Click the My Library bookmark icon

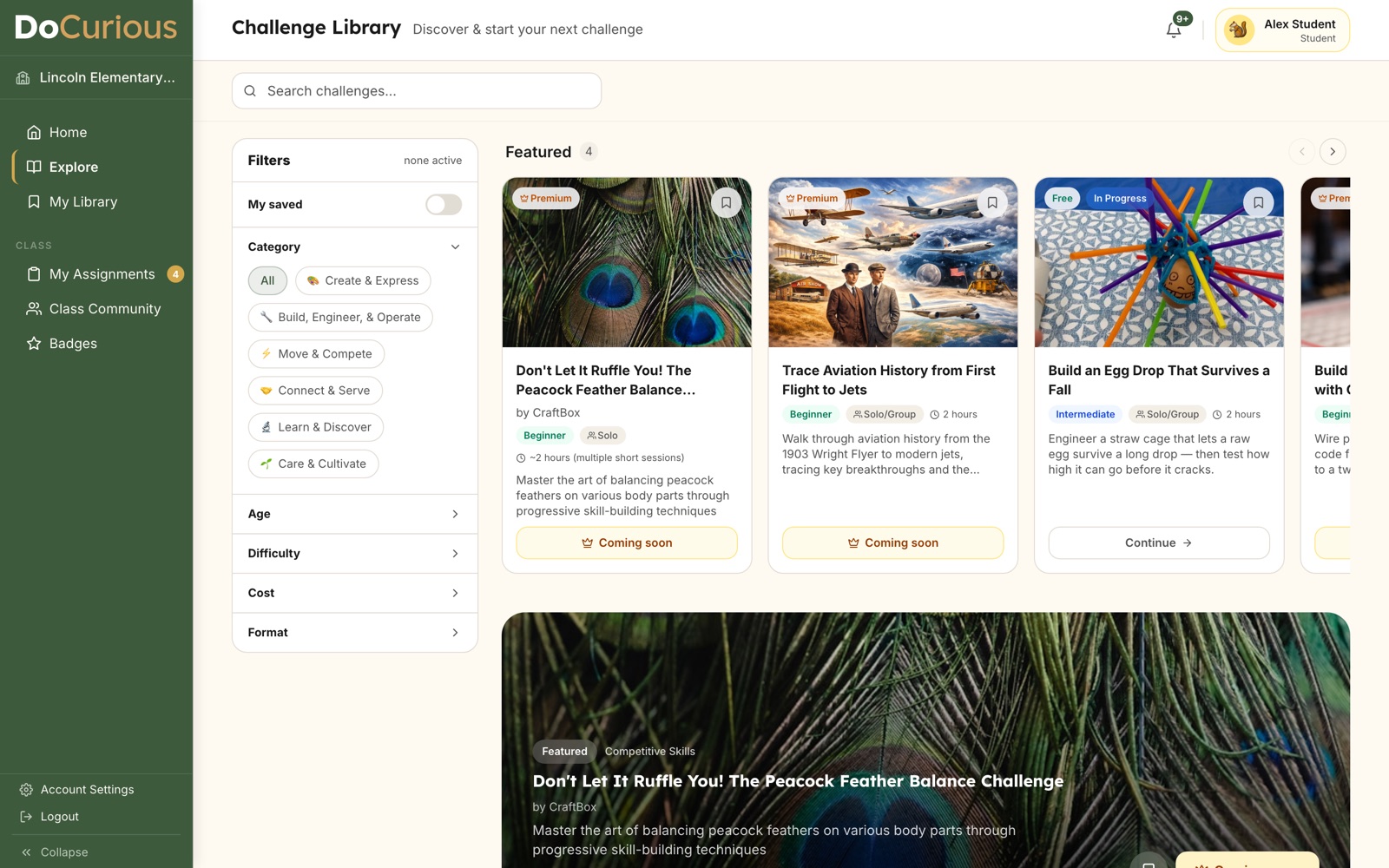(x=34, y=201)
